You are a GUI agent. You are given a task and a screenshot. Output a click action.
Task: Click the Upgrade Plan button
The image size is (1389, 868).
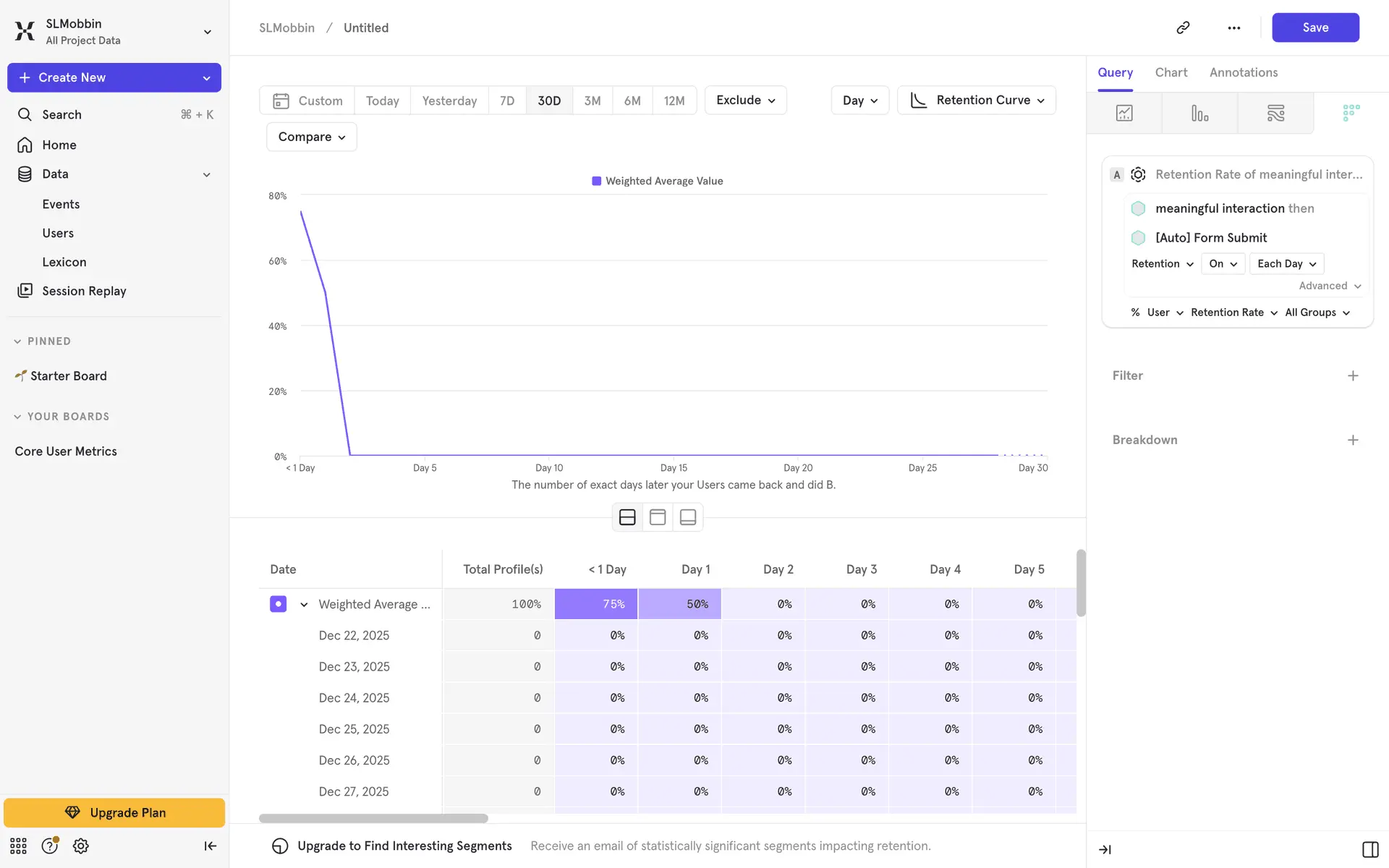coord(114,812)
